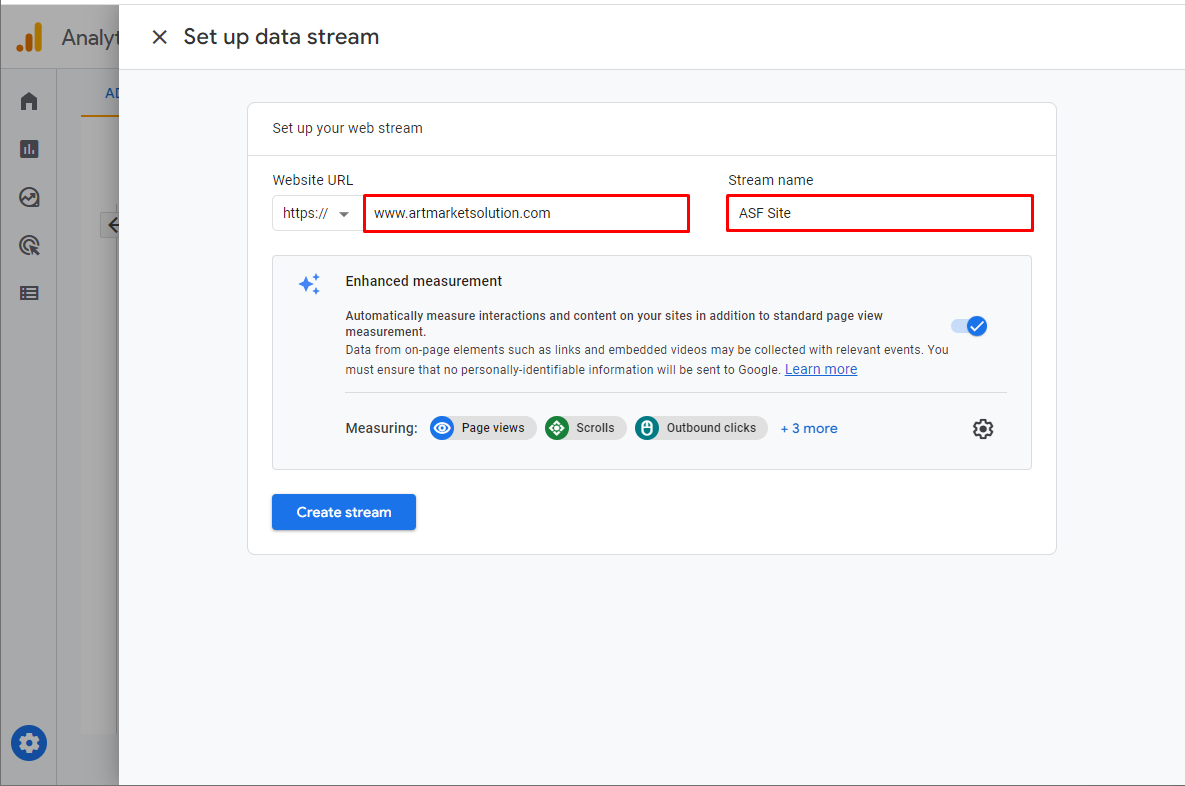1185x786 pixels.
Task: Click the Website URL input field
Action: (527, 213)
